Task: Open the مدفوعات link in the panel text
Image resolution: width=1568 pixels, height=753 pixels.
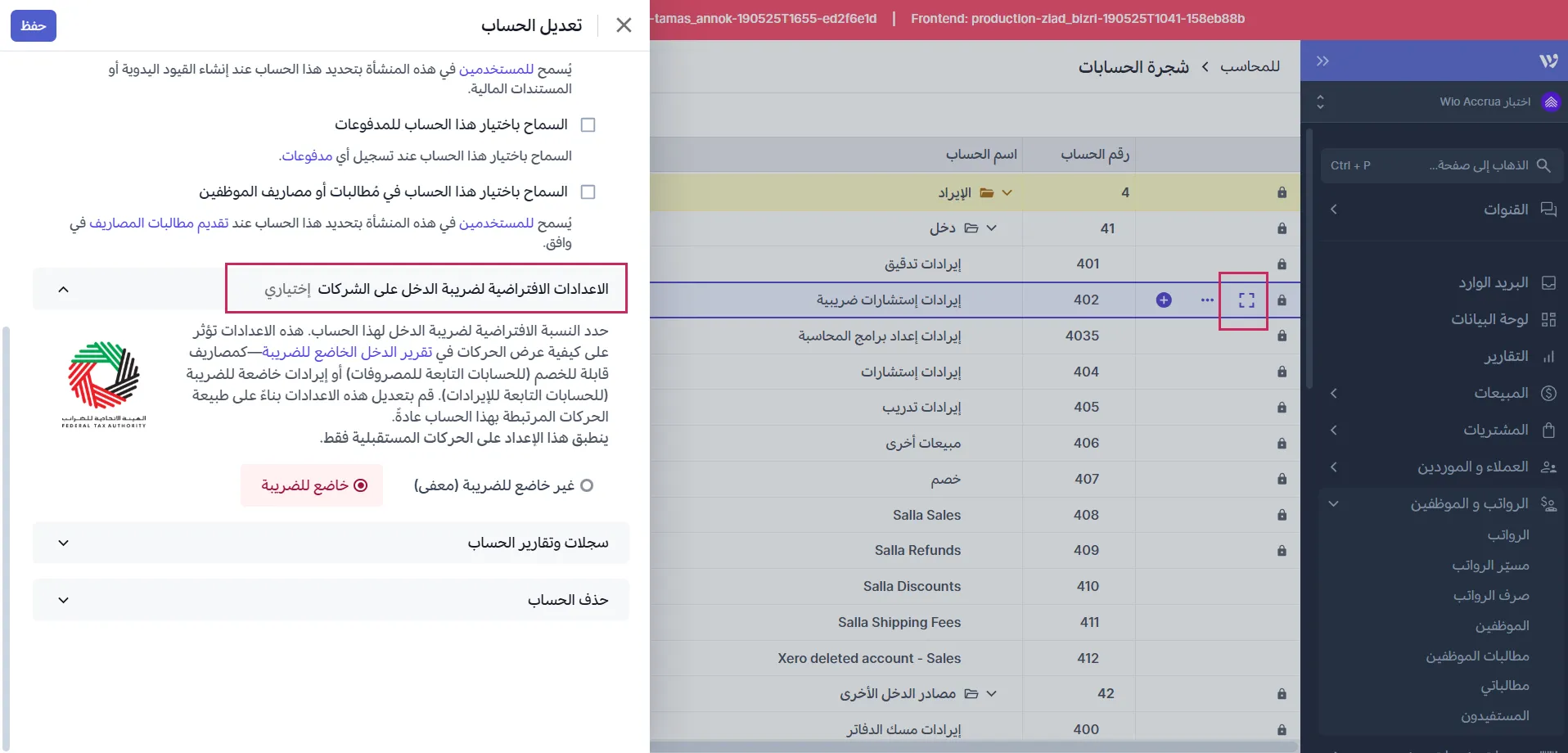Action: [x=308, y=156]
